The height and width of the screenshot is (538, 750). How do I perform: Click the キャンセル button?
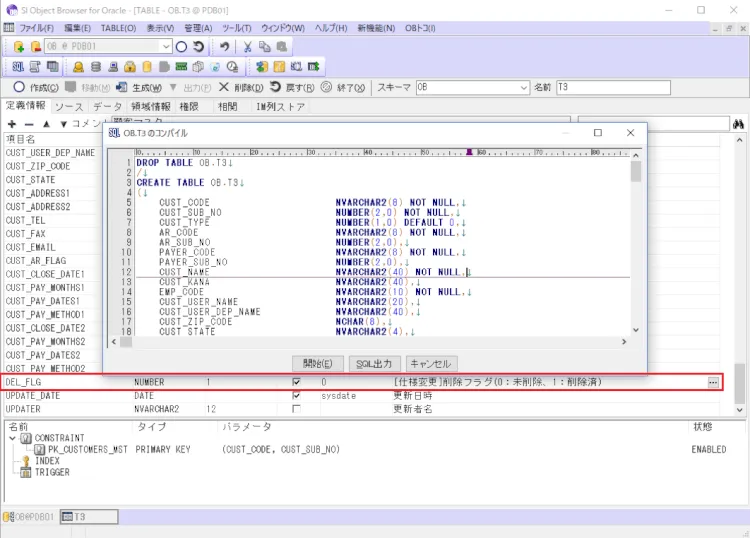[431, 363]
